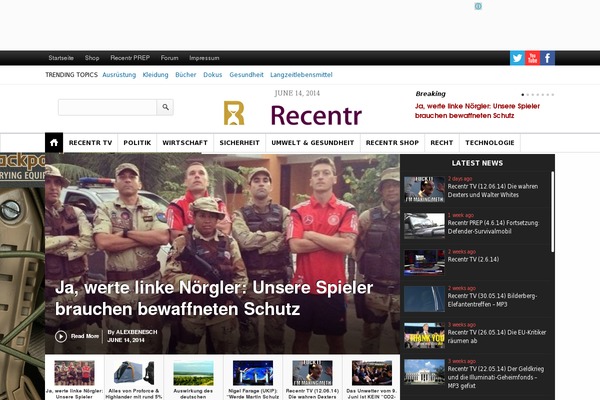Click the LATEST NEWS heading
Viewport: 600px width, 400px height.
click(477, 163)
